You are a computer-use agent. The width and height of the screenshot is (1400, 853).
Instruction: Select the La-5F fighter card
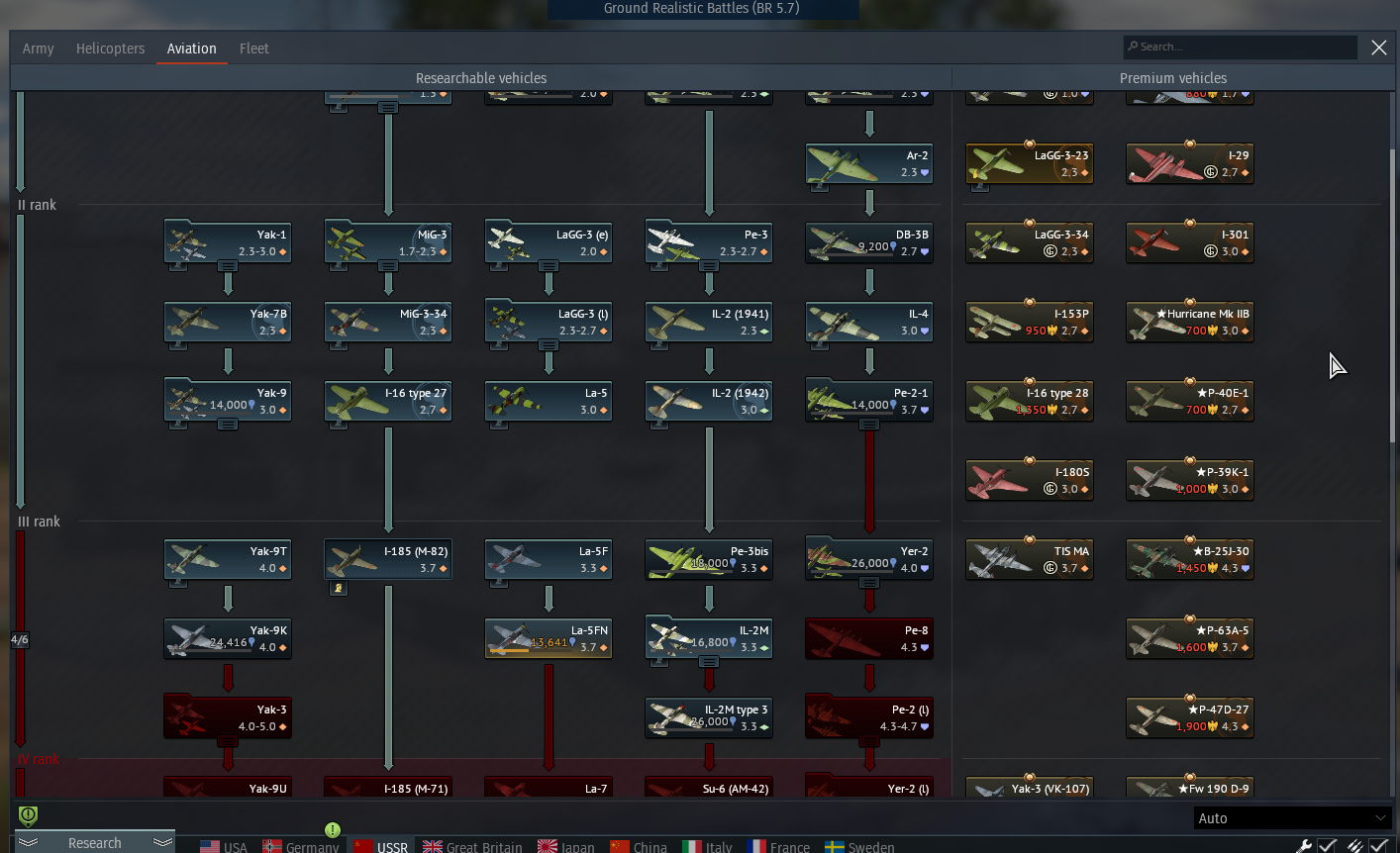click(x=549, y=559)
